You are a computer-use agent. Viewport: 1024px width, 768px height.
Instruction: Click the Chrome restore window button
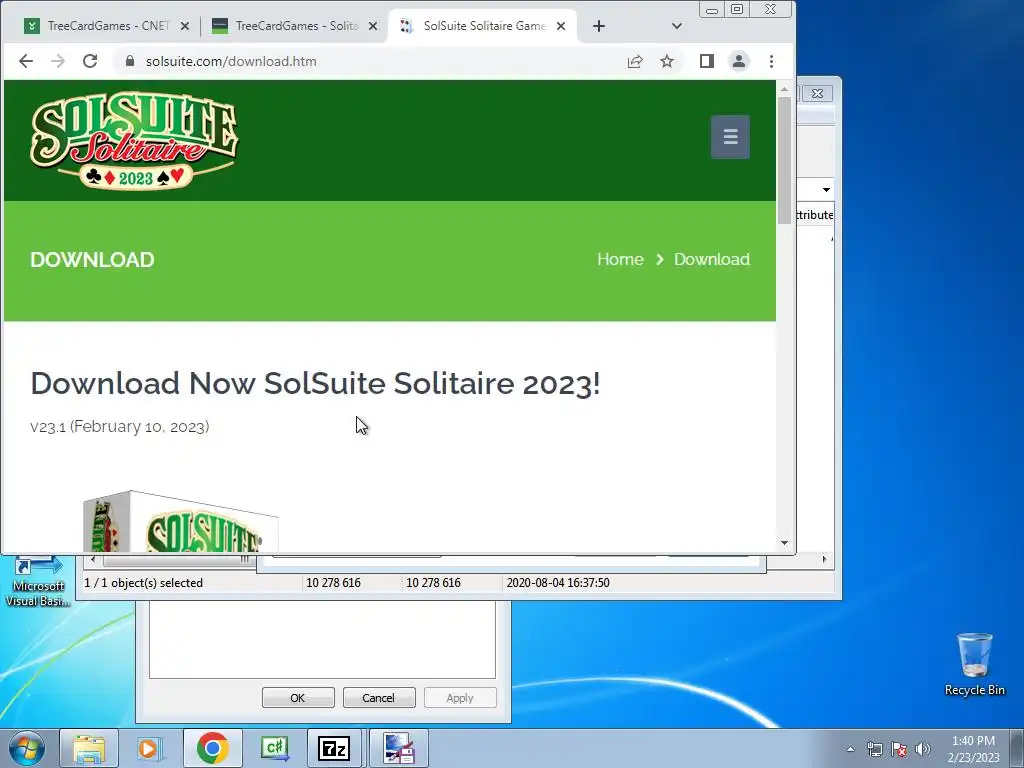pyautogui.click(x=737, y=9)
